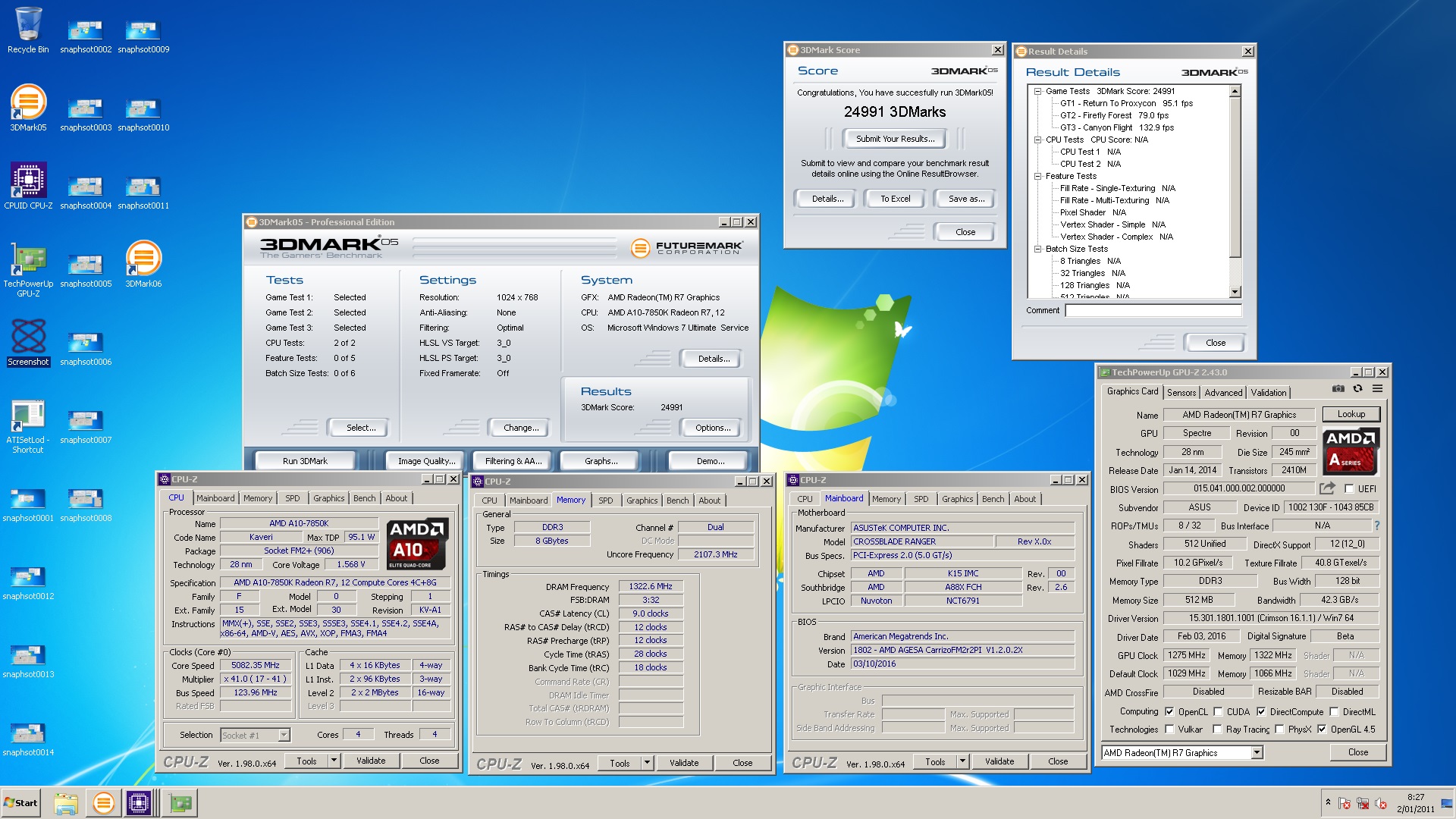
Task: Switch to CPU-Z taskbar button
Action: point(139,803)
